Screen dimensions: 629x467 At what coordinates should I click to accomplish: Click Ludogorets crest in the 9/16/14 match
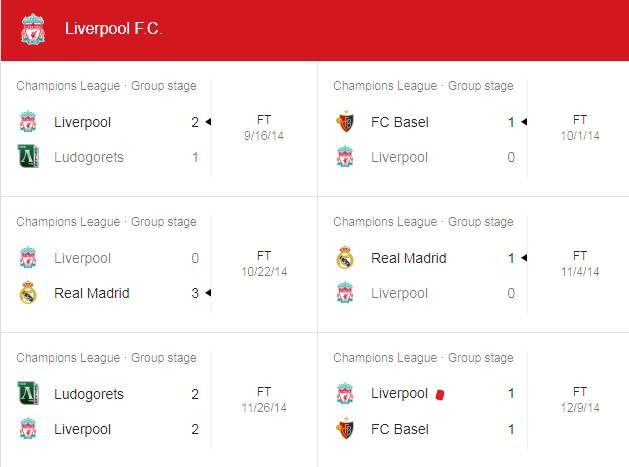click(28, 156)
